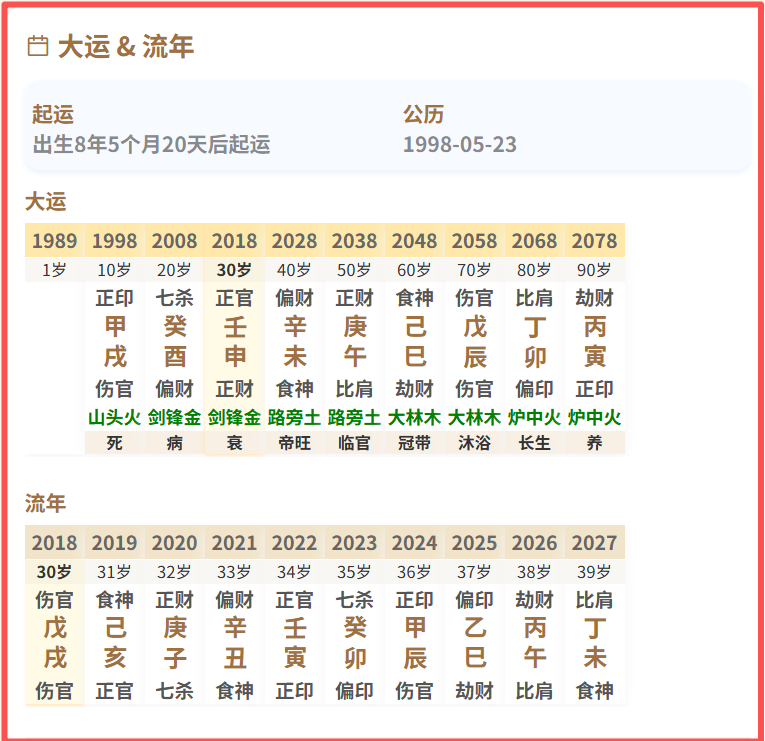Select the highlighted 2018 壬申 大运 column

coord(234,341)
